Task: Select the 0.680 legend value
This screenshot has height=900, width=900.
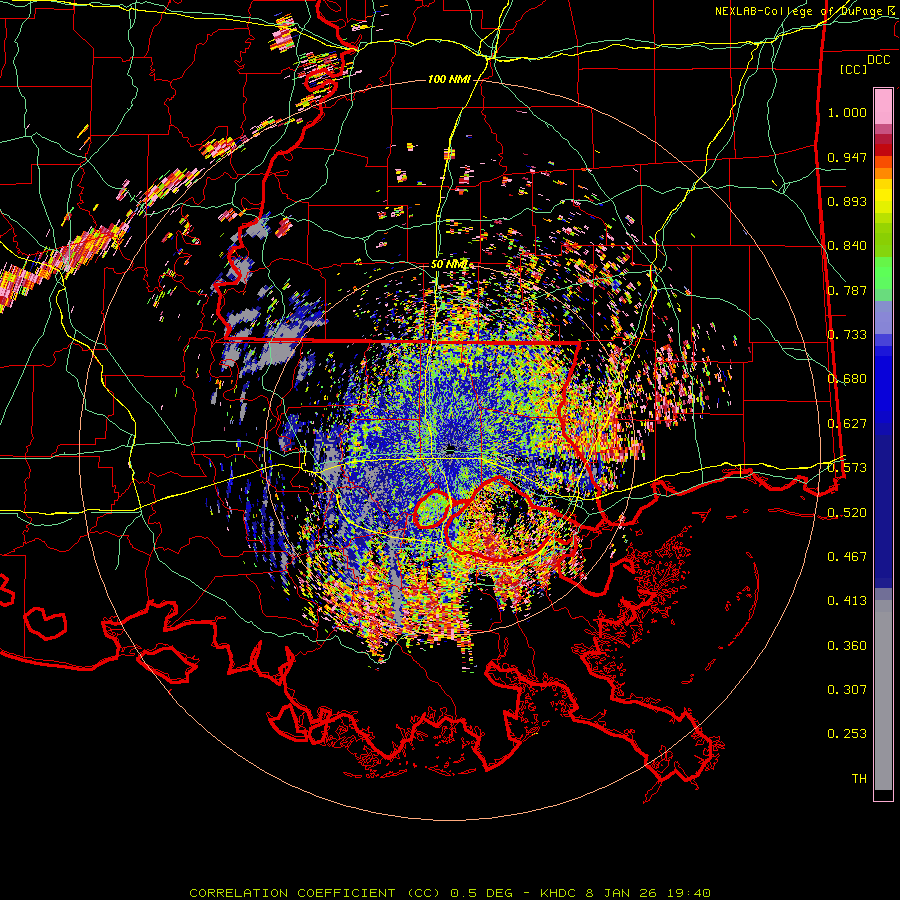Action: (x=847, y=379)
